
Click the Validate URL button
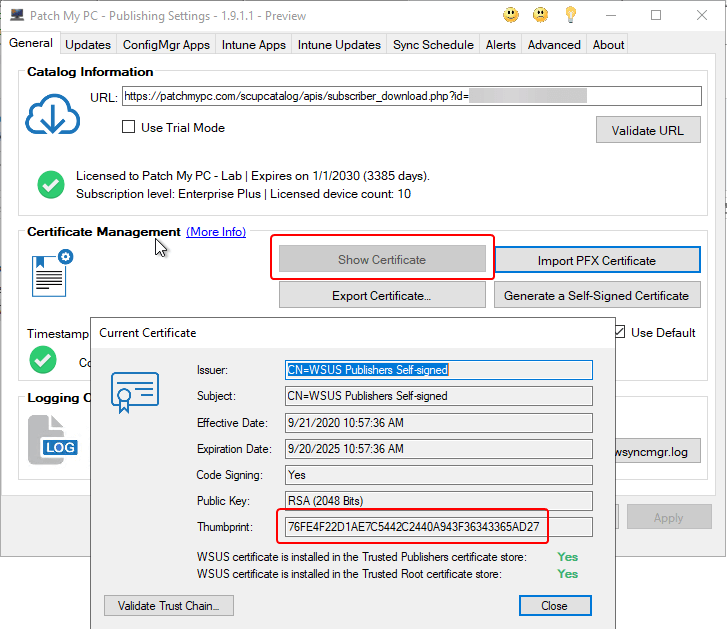coord(648,130)
